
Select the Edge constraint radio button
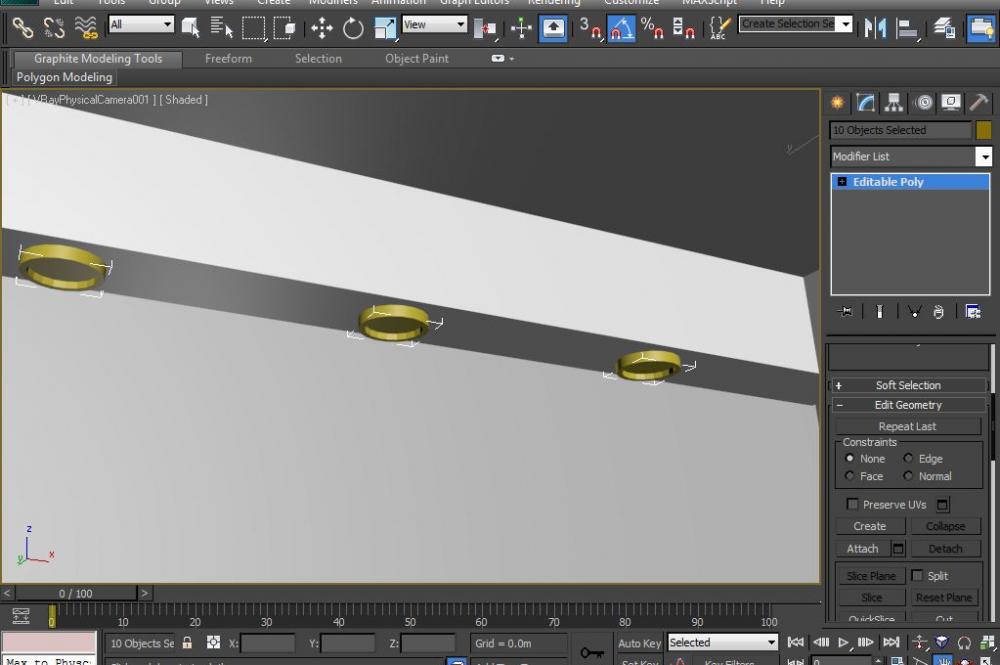(909, 459)
